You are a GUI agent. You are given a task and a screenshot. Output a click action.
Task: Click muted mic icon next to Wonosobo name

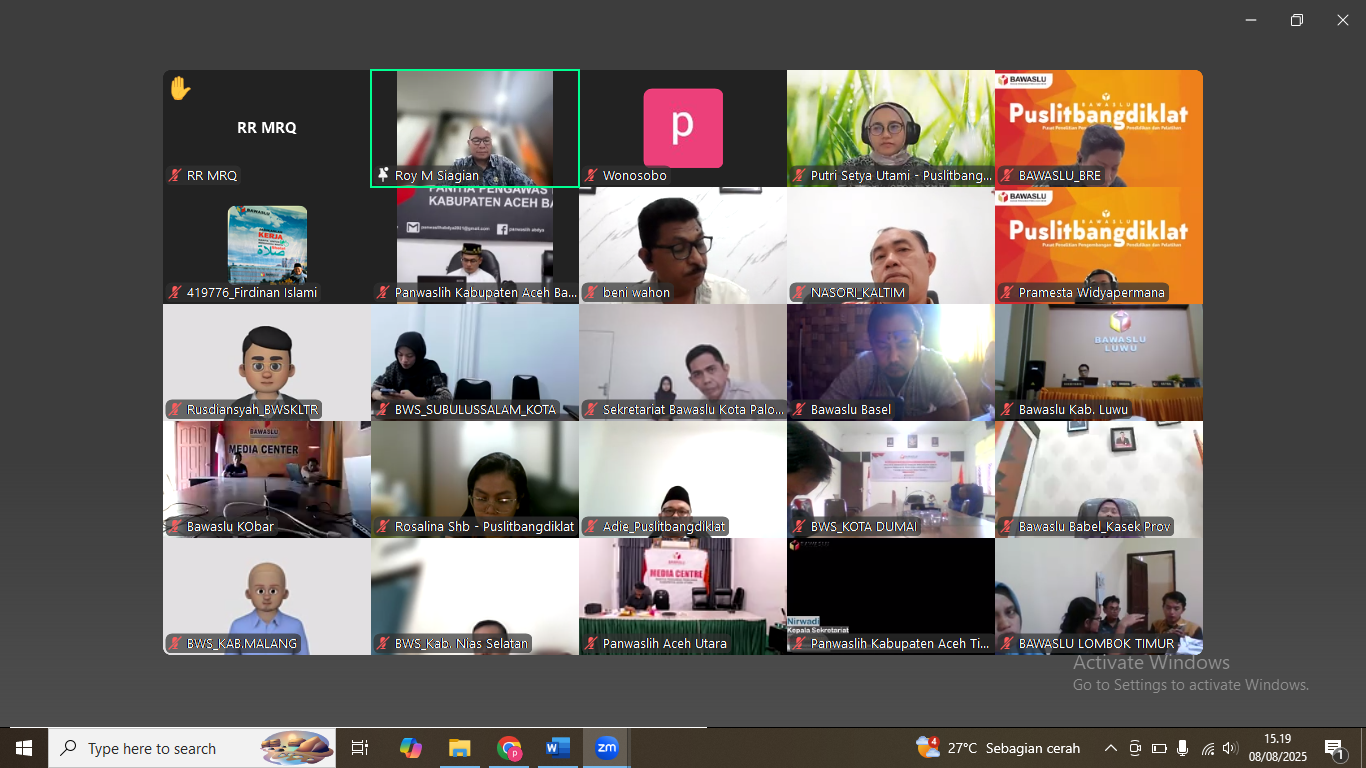591,176
